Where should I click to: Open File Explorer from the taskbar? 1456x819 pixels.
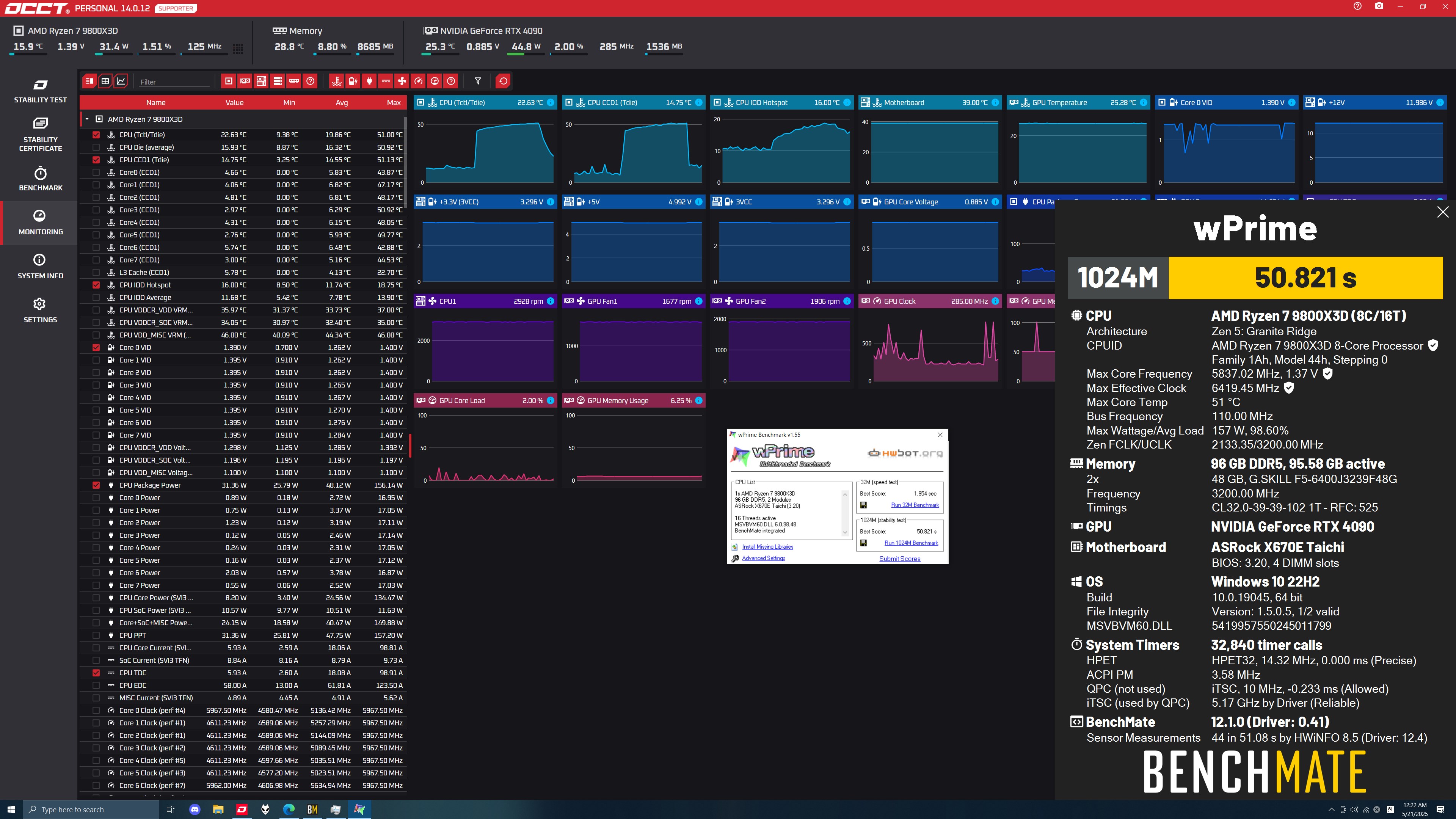point(218,810)
